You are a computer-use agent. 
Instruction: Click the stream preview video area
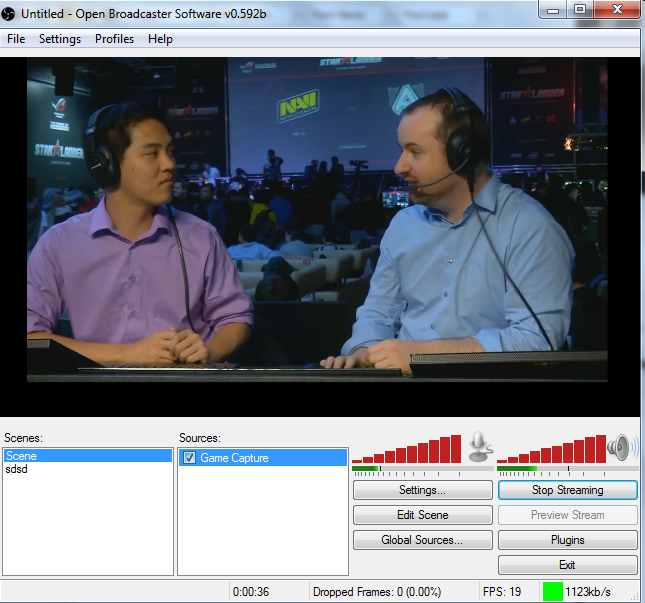(x=317, y=219)
